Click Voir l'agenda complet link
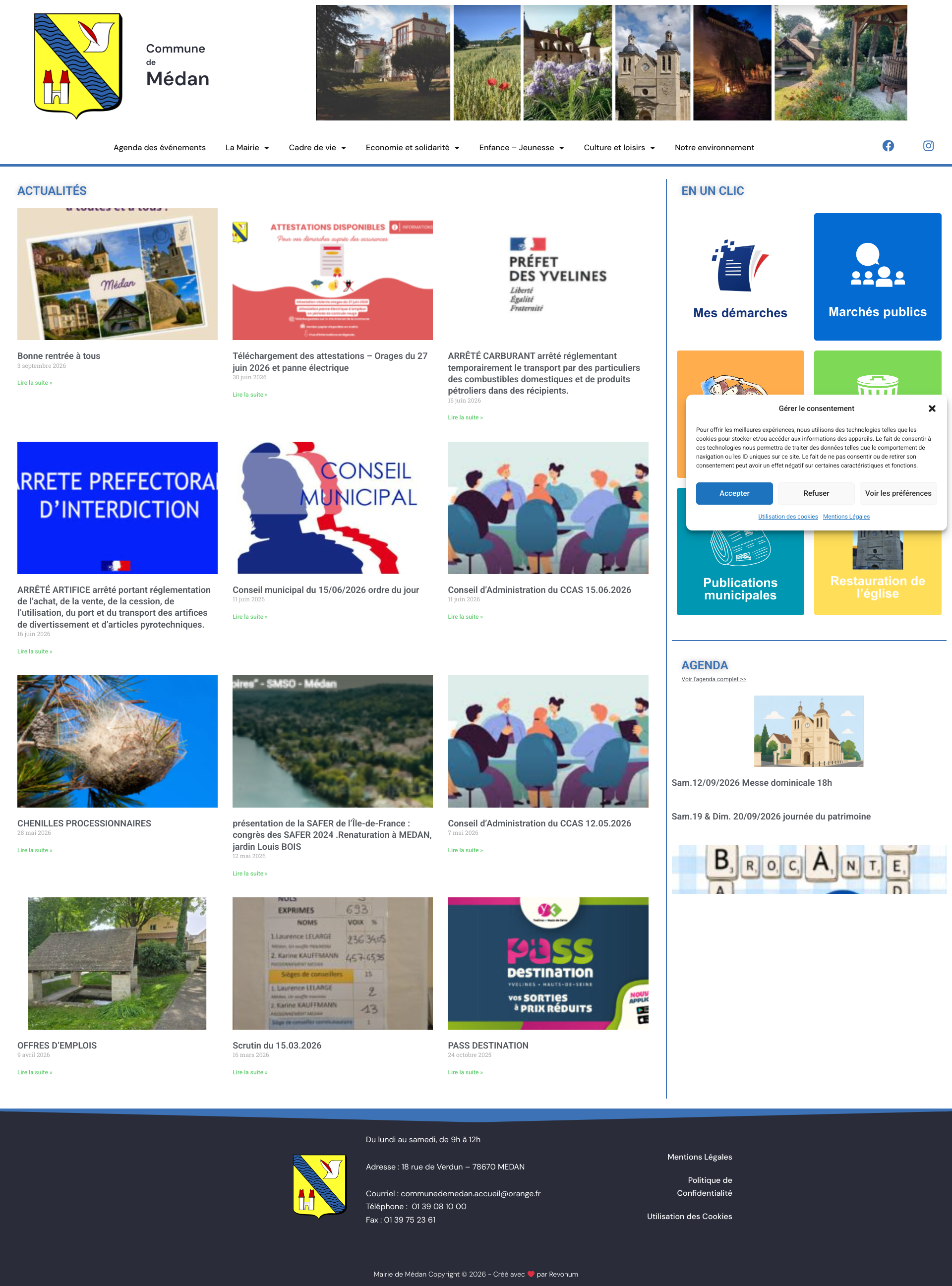The height and width of the screenshot is (1286, 952). tap(714, 679)
